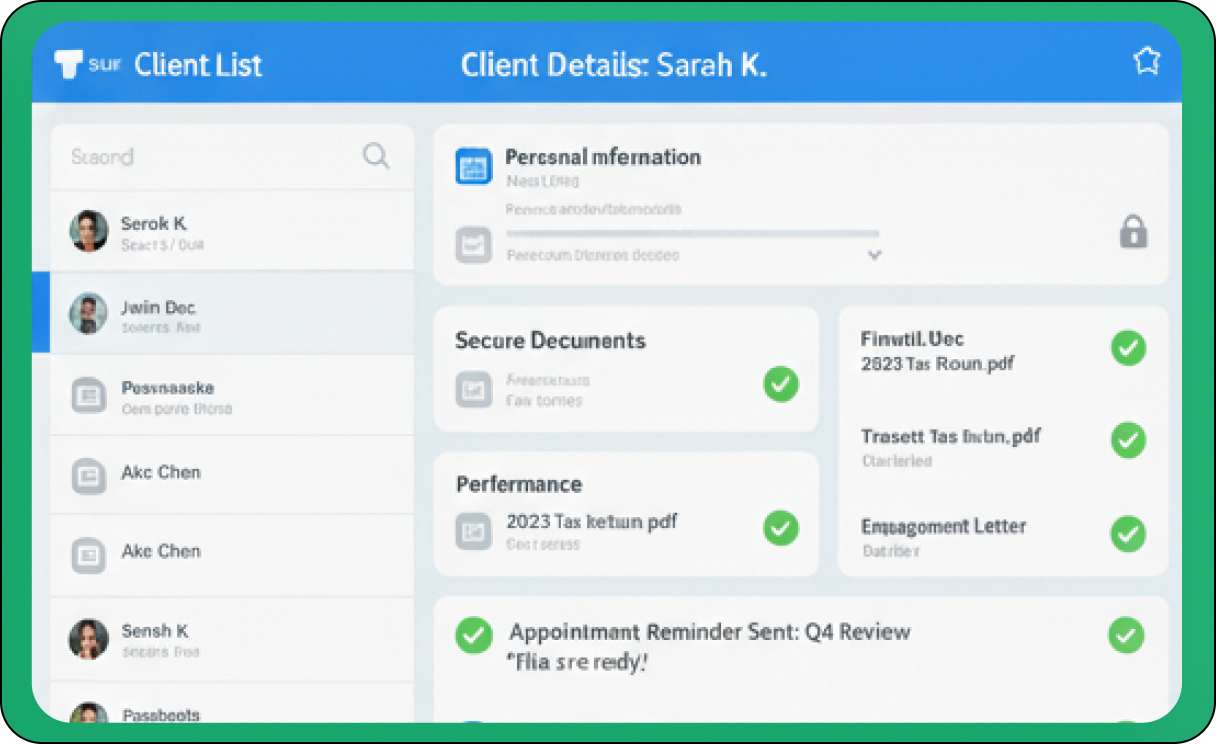Viewport: 1216px width, 744px height.
Task: Toggle the green check in Secure Documents card
Action: pos(780,384)
